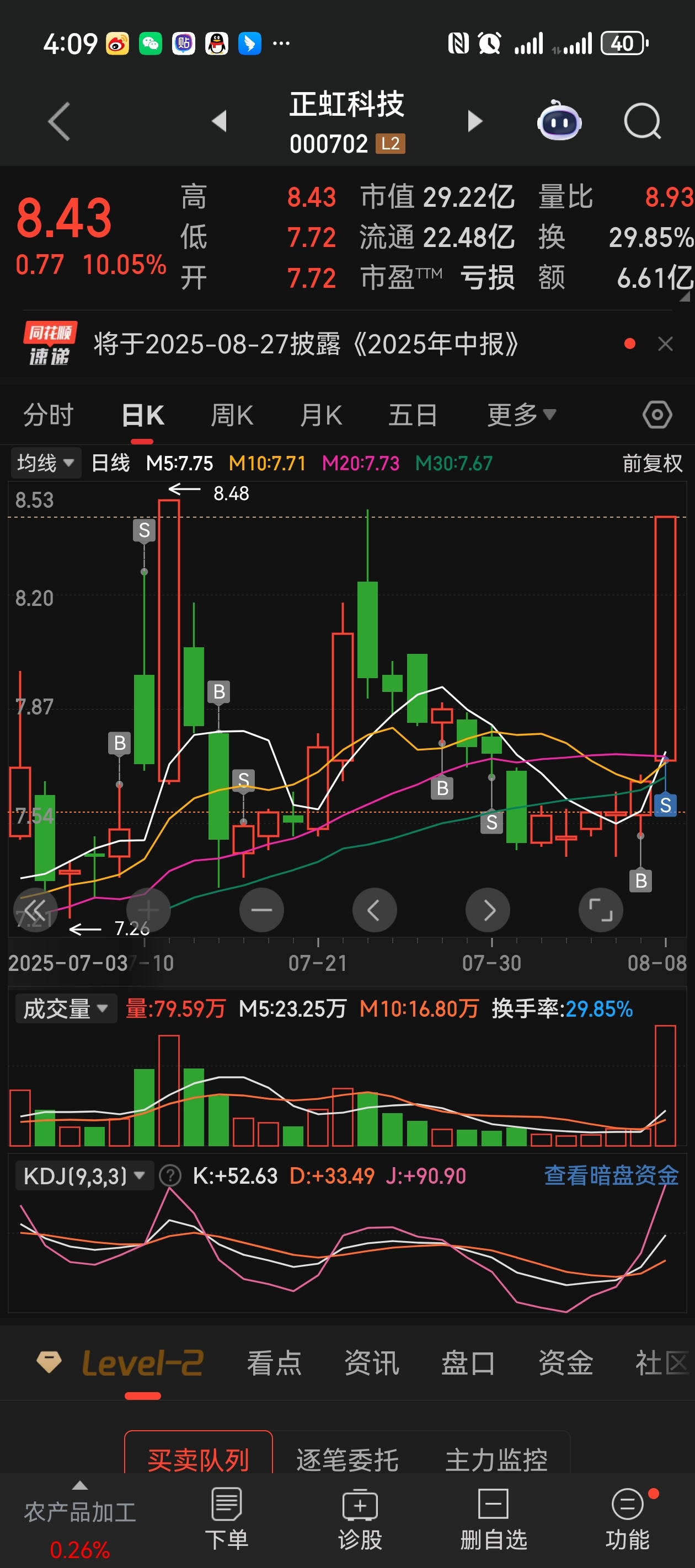
Task: Expand the 更多 period dropdown
Action: click(x=522, y=415)
